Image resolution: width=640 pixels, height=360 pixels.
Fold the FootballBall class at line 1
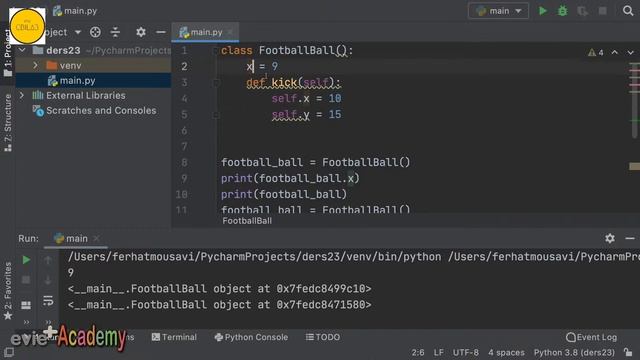coord(216,51)
